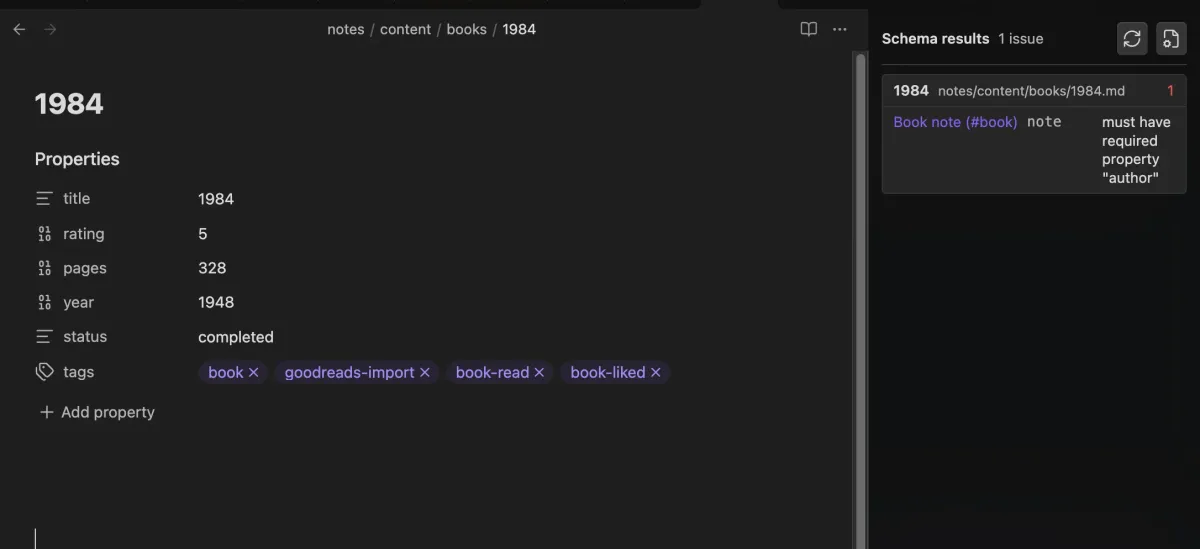
Task: Click the goodreads-import tag label
Action: 349,372
